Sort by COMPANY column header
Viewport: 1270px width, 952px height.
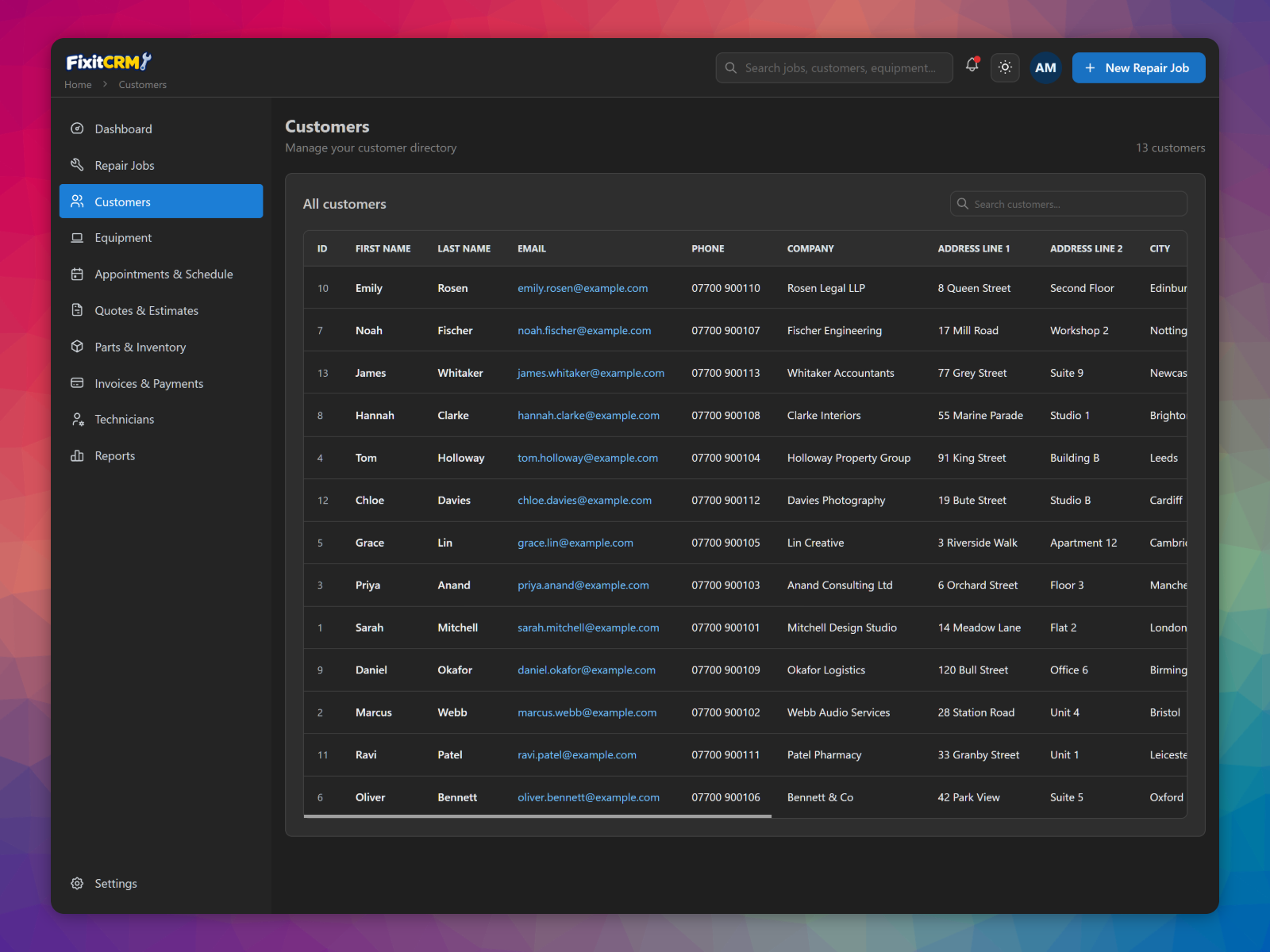pyautogui.click(x=810, y=249)
